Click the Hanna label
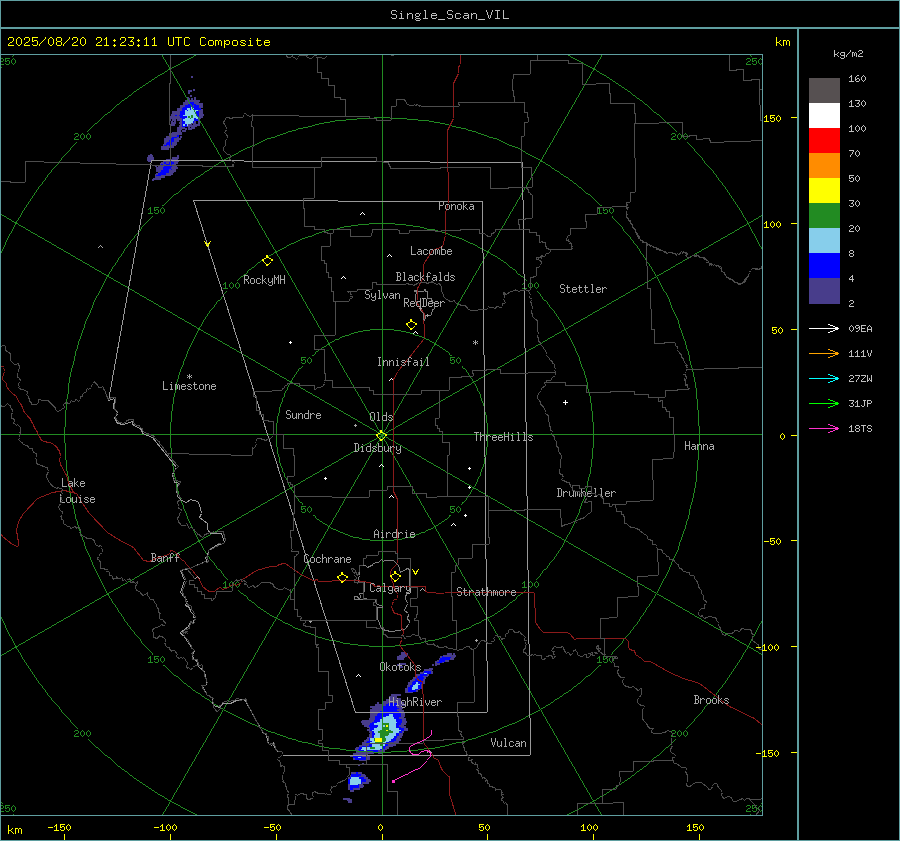Viewport: 900px width, 841px height. click(x=699, y=446)
